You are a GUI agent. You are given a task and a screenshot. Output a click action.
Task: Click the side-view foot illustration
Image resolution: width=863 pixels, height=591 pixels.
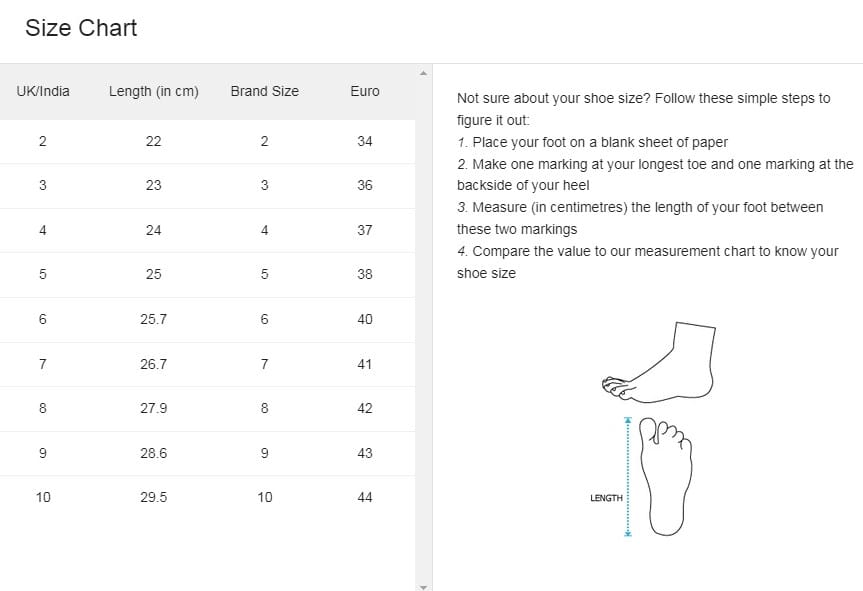(x=660, y=360)
